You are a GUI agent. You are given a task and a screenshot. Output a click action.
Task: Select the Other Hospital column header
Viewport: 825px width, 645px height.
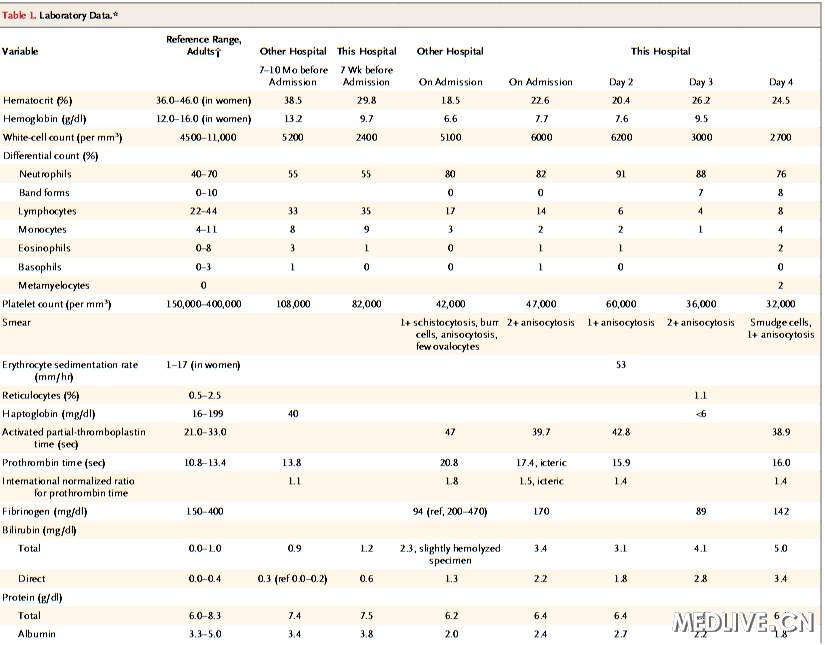coord(292,51)
